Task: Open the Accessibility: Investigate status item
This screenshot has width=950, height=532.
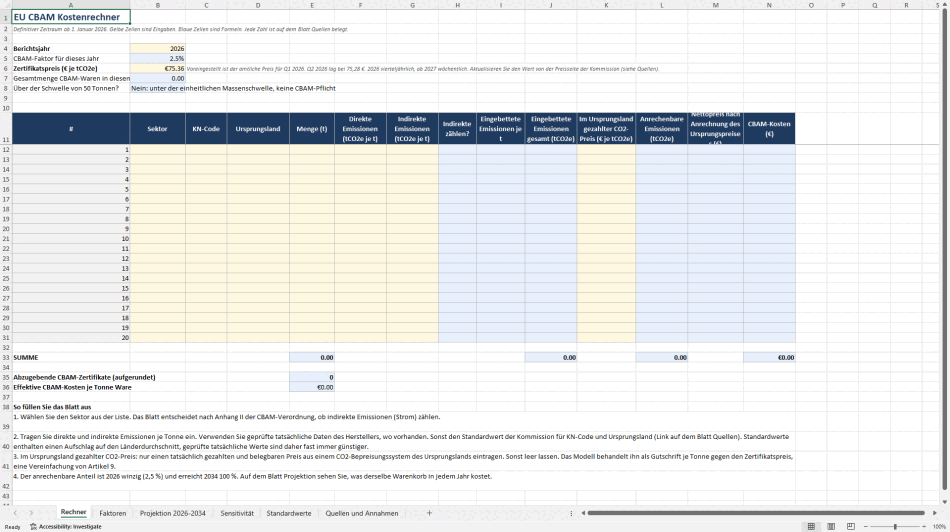Action: coord(66,527)
